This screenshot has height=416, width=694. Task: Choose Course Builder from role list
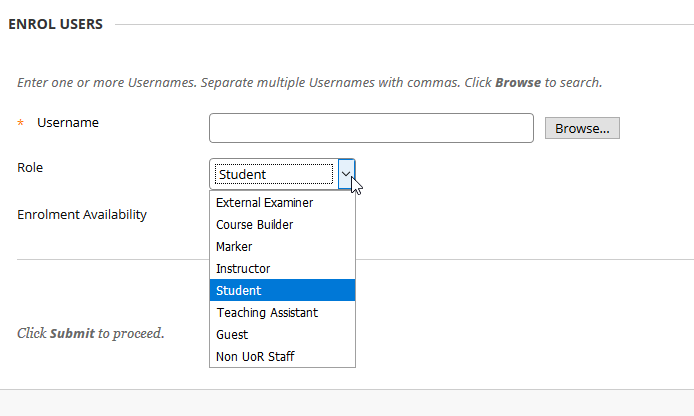[282, 224]
